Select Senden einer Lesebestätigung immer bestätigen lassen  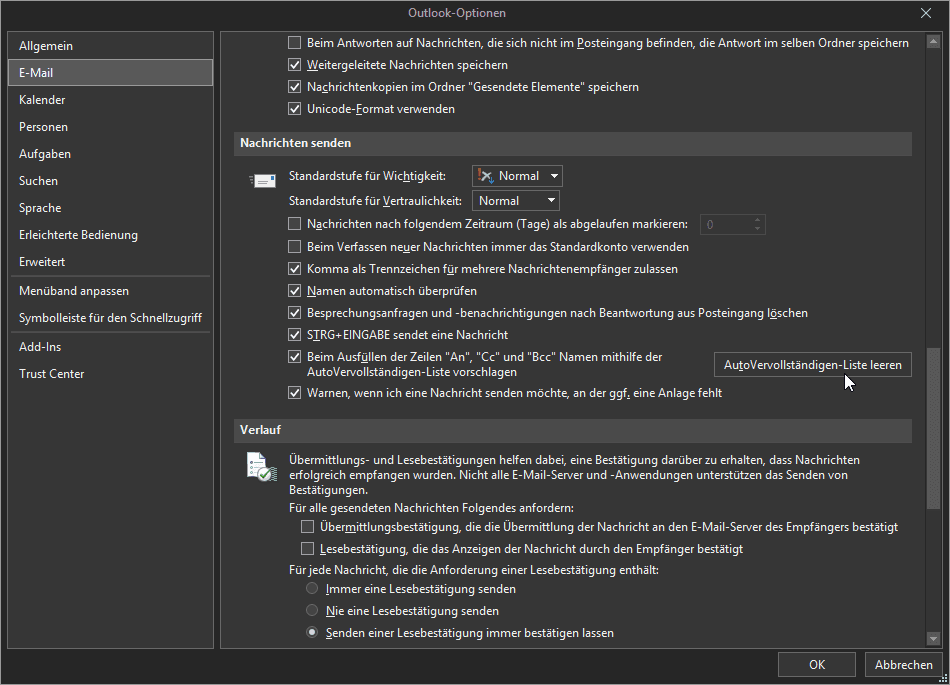click(312, 632)
